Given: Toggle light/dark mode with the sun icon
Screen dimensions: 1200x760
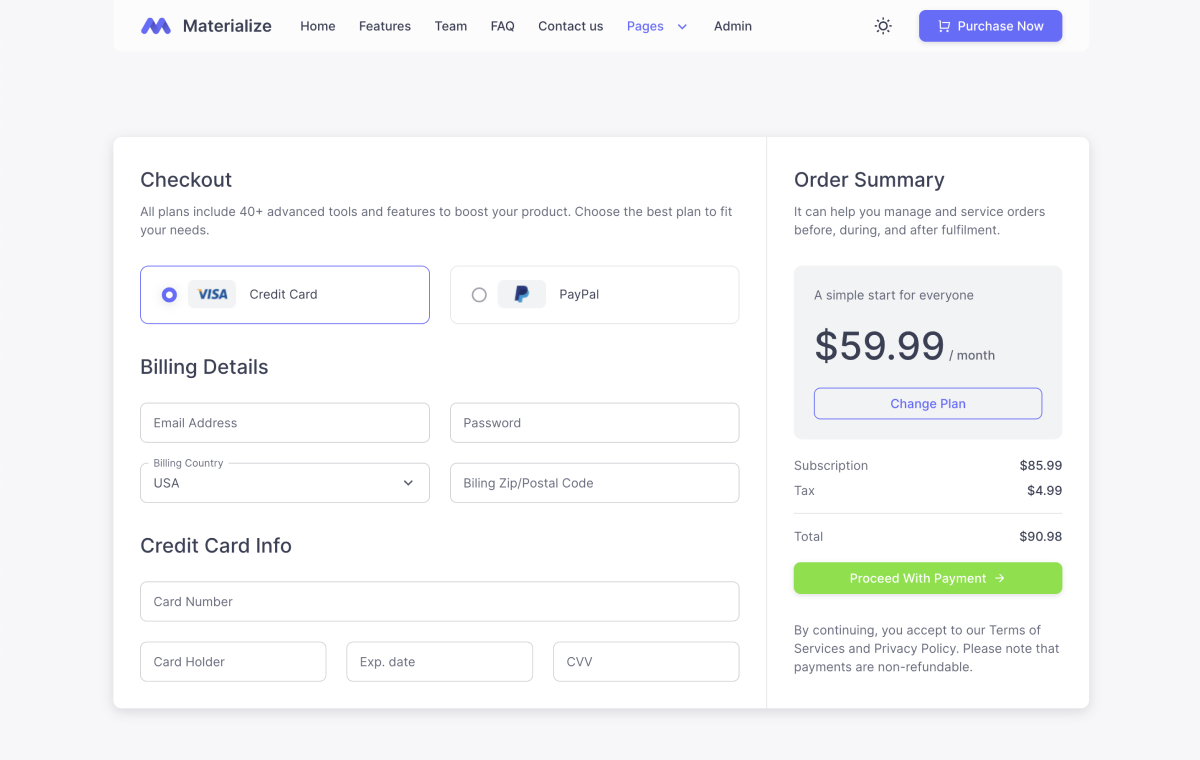Looking at the screenshot, I should [x=883, y=26].
